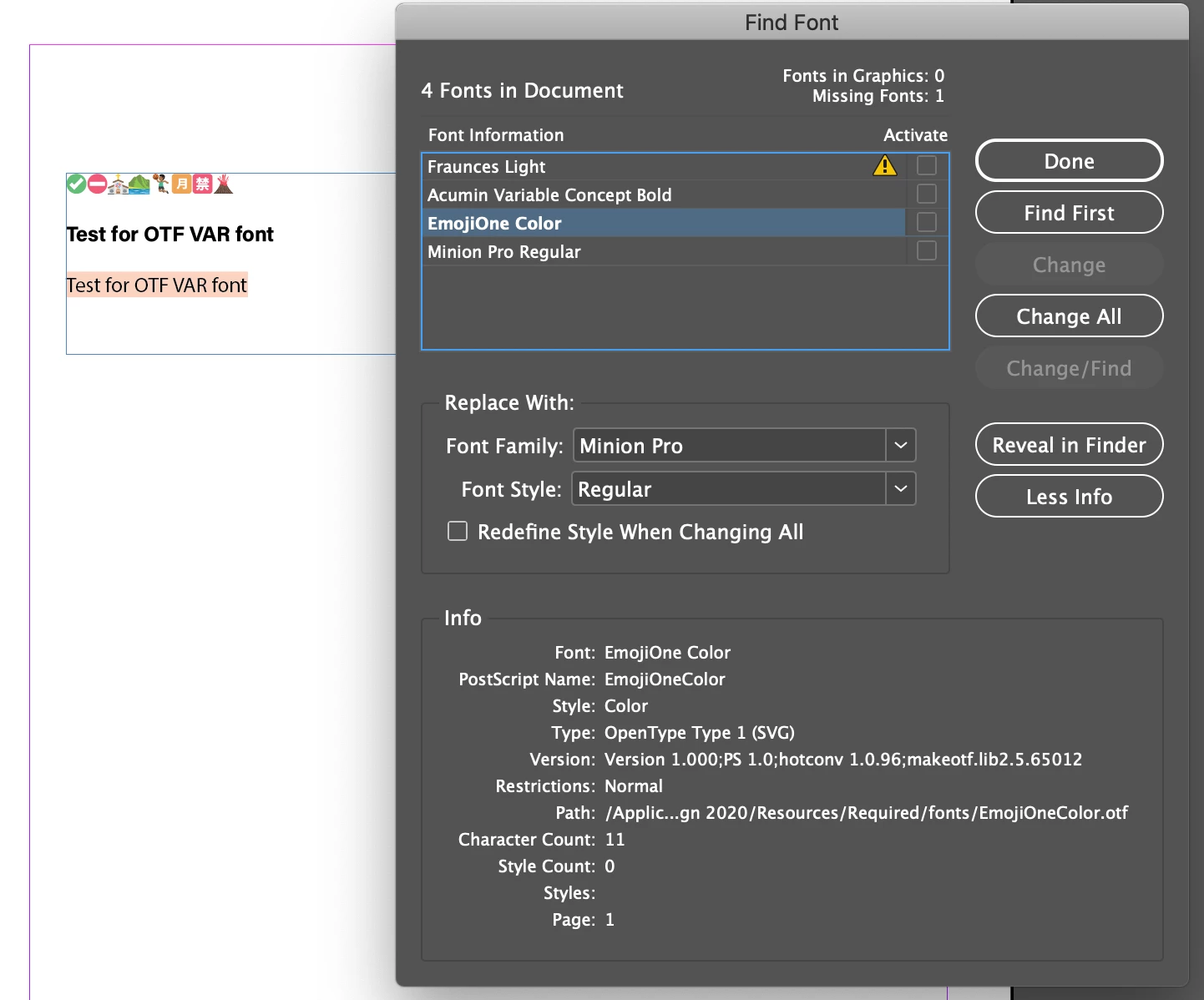Click the Restrictions value Normal
The image size is (1204, 1000).
click(x=634, y=785)
